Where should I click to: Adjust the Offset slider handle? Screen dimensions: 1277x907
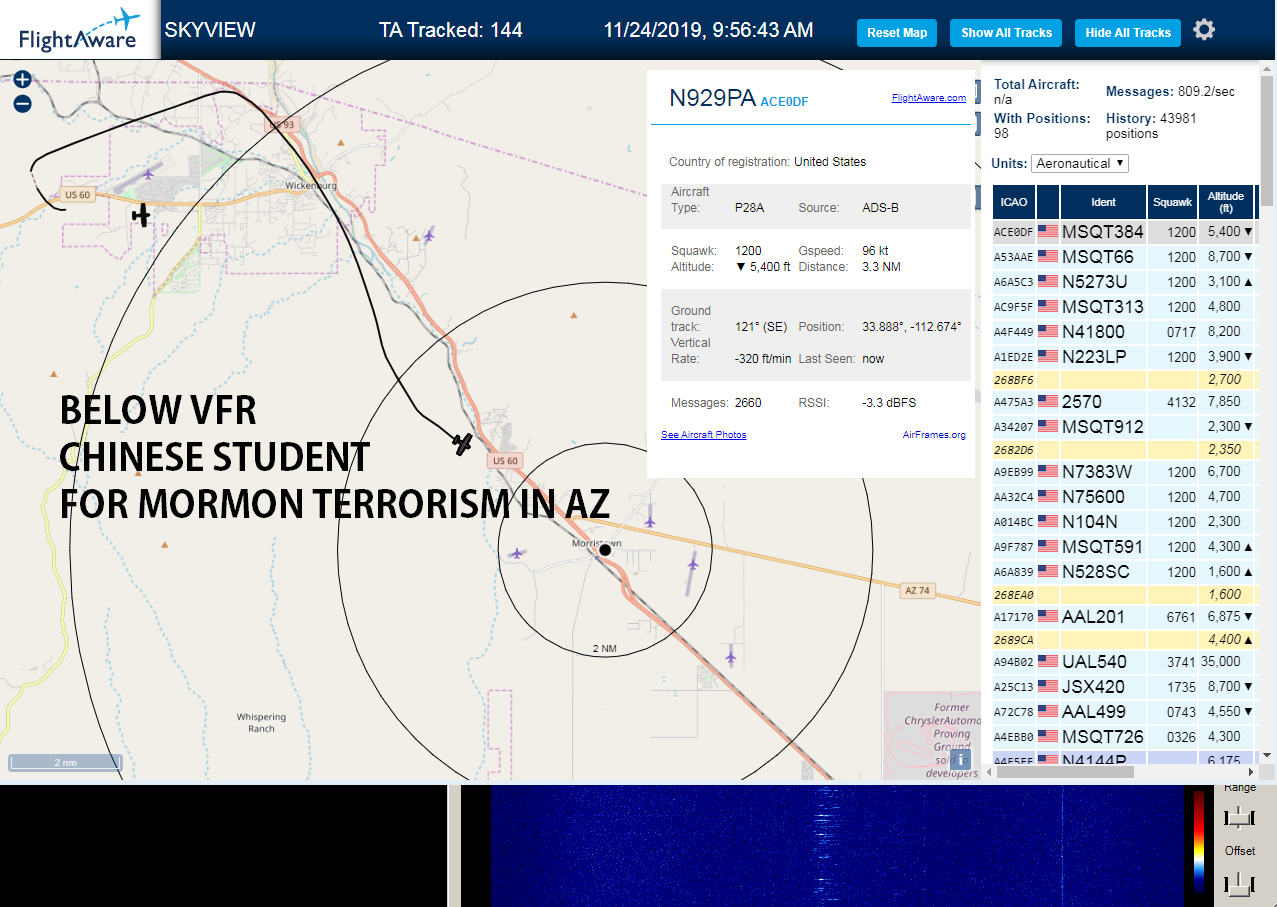(x=1239, y=884)
